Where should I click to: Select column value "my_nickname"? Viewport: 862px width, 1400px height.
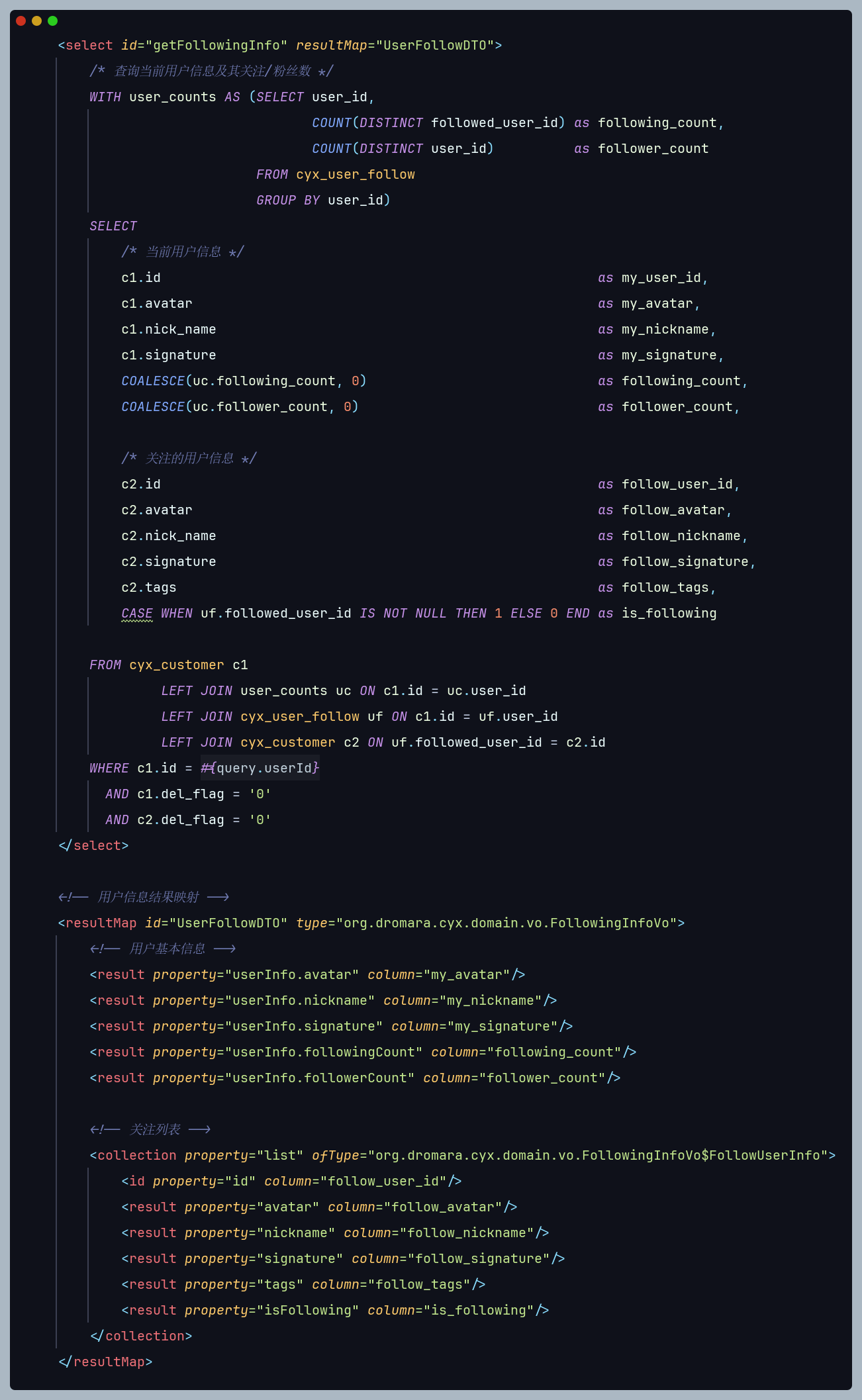point(491,1000)
